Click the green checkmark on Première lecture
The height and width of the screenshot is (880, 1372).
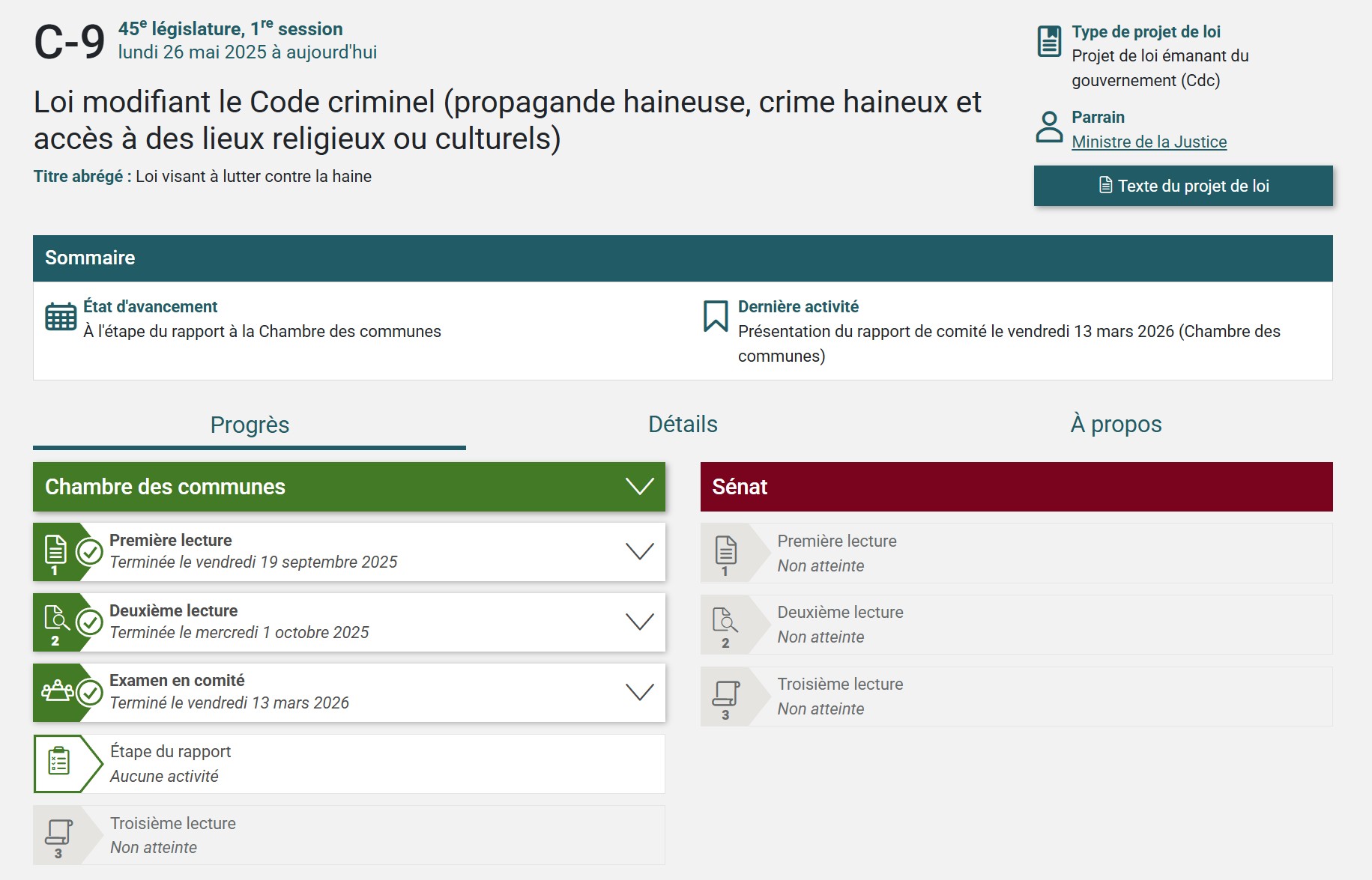tap(90, 552)
